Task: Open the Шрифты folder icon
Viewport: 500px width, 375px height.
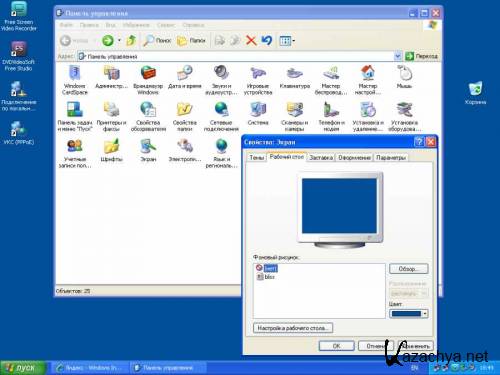Action: [x=111, y=150]
